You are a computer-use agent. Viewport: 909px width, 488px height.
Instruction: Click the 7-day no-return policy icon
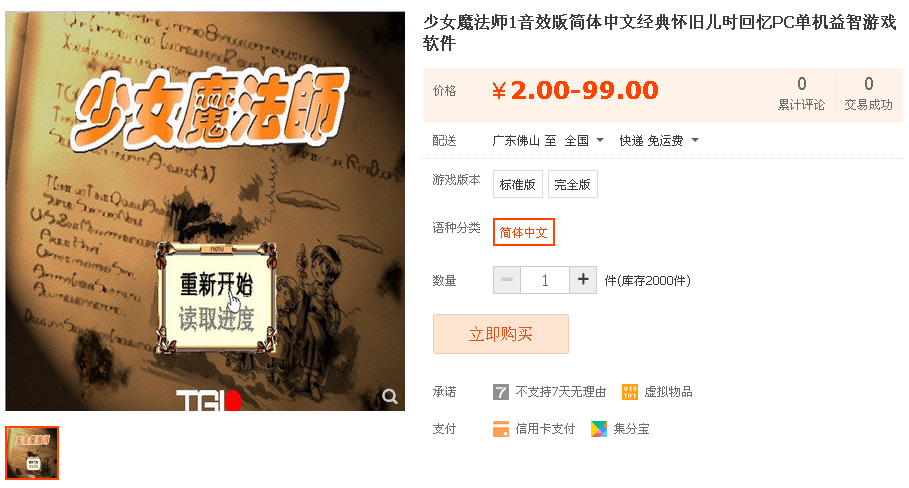[501, 392]
